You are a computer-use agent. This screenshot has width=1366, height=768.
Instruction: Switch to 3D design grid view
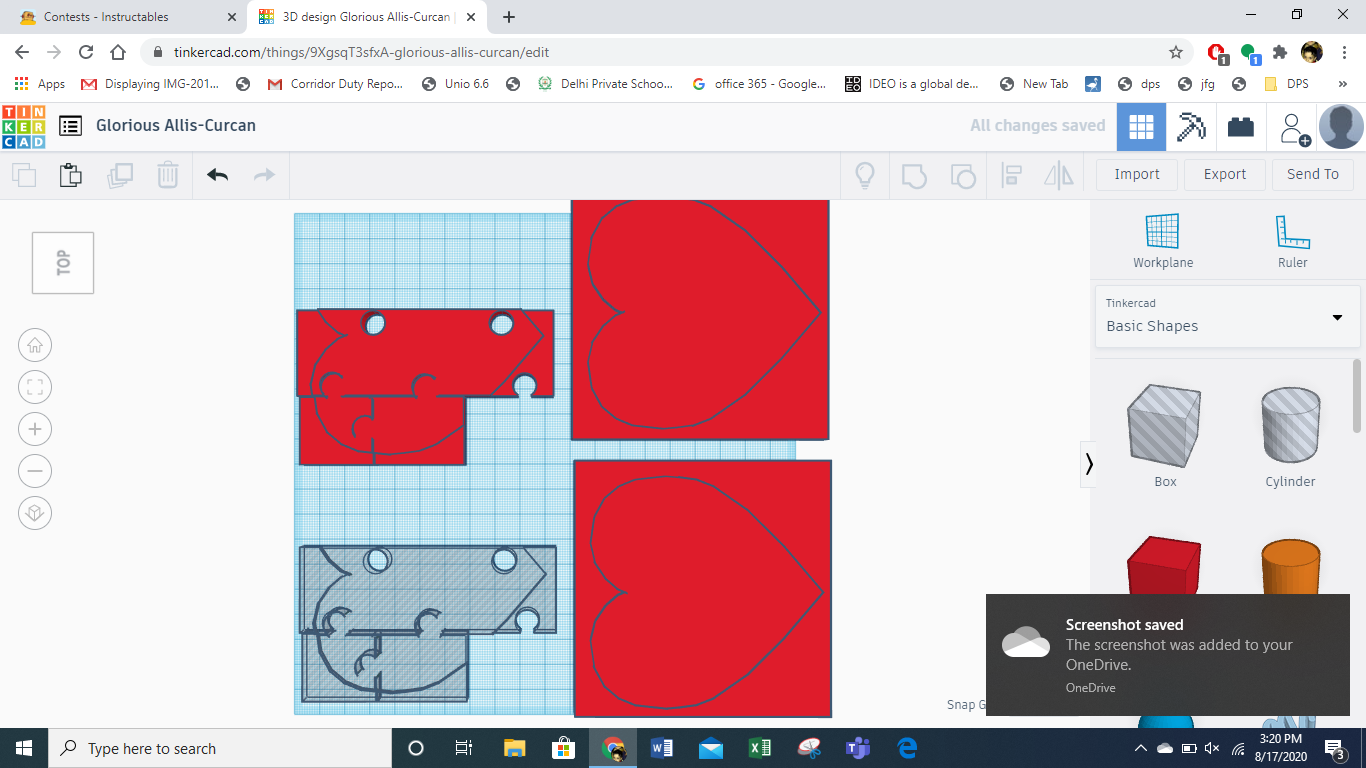click(1141, 127)
